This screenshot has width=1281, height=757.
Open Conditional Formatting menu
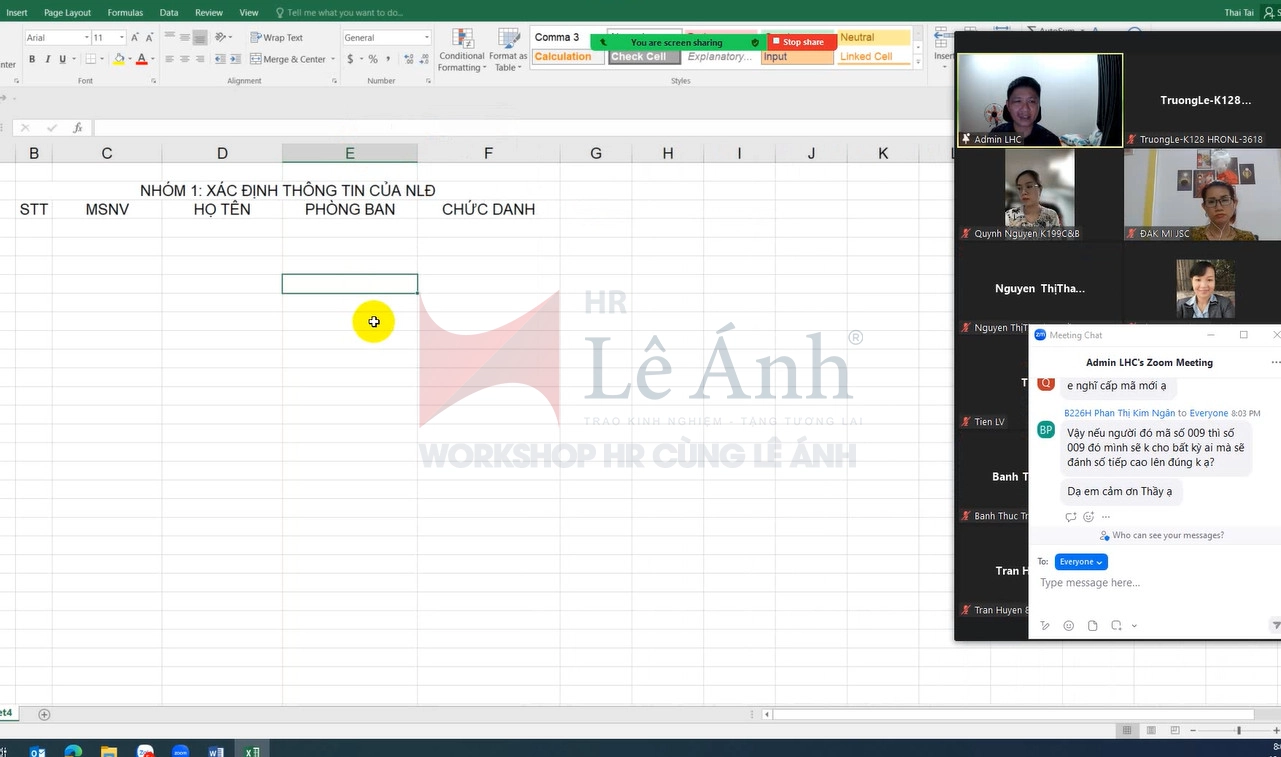462,50
